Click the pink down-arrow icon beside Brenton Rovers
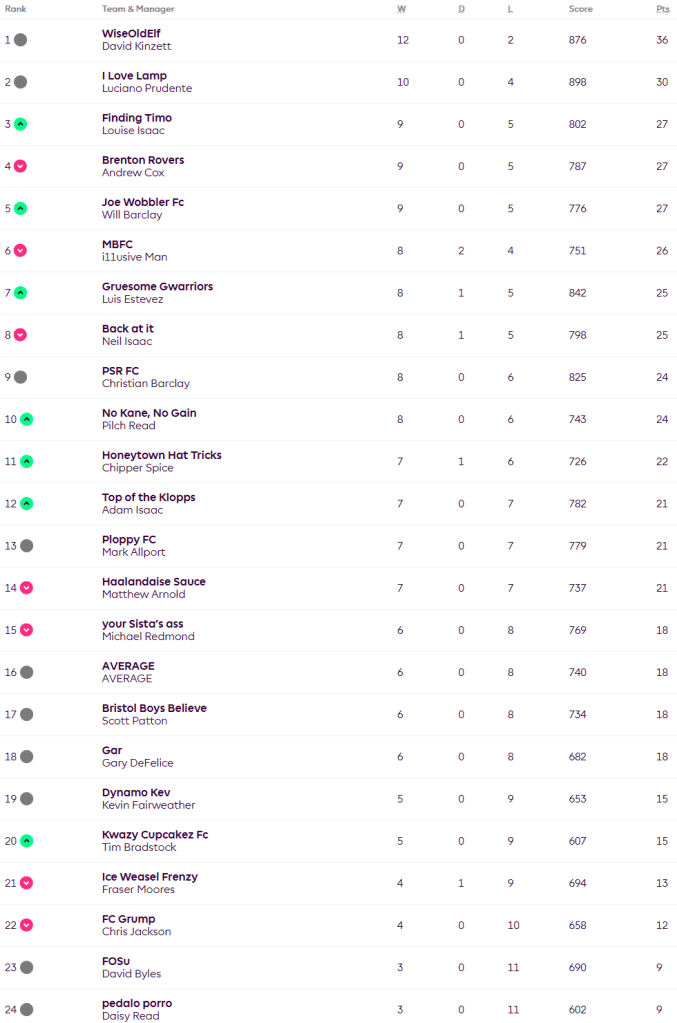The height and width of the screenshot is (1023, 677). point(21,166)
